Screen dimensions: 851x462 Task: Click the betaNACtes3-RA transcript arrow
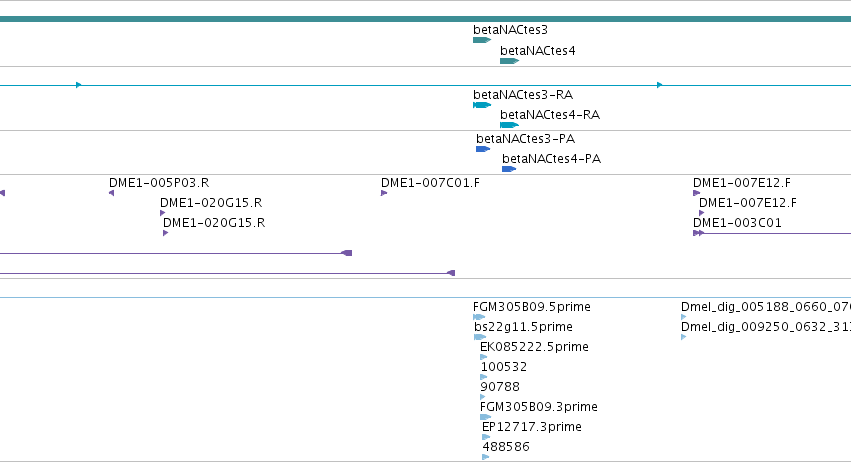tap(482, 105)
